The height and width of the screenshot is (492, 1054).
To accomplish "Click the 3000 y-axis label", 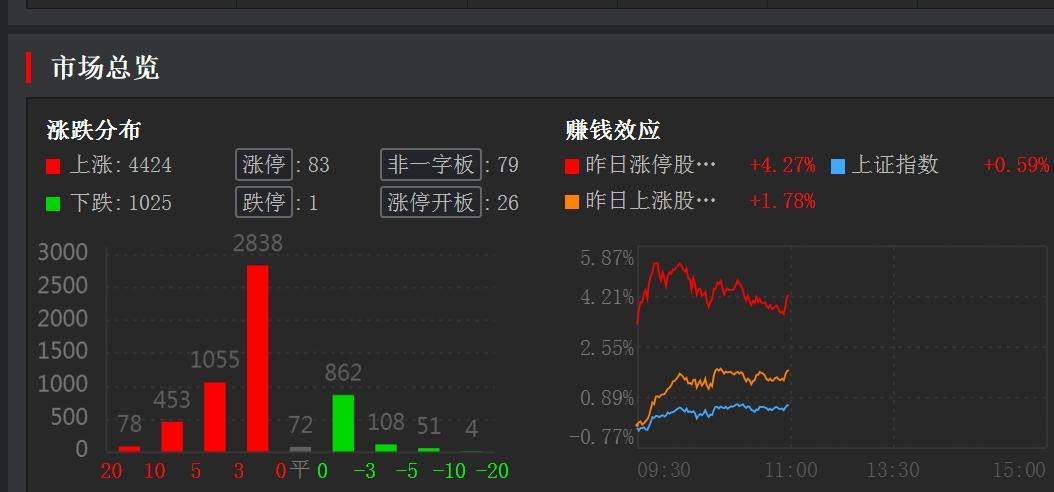I will 63,253.
